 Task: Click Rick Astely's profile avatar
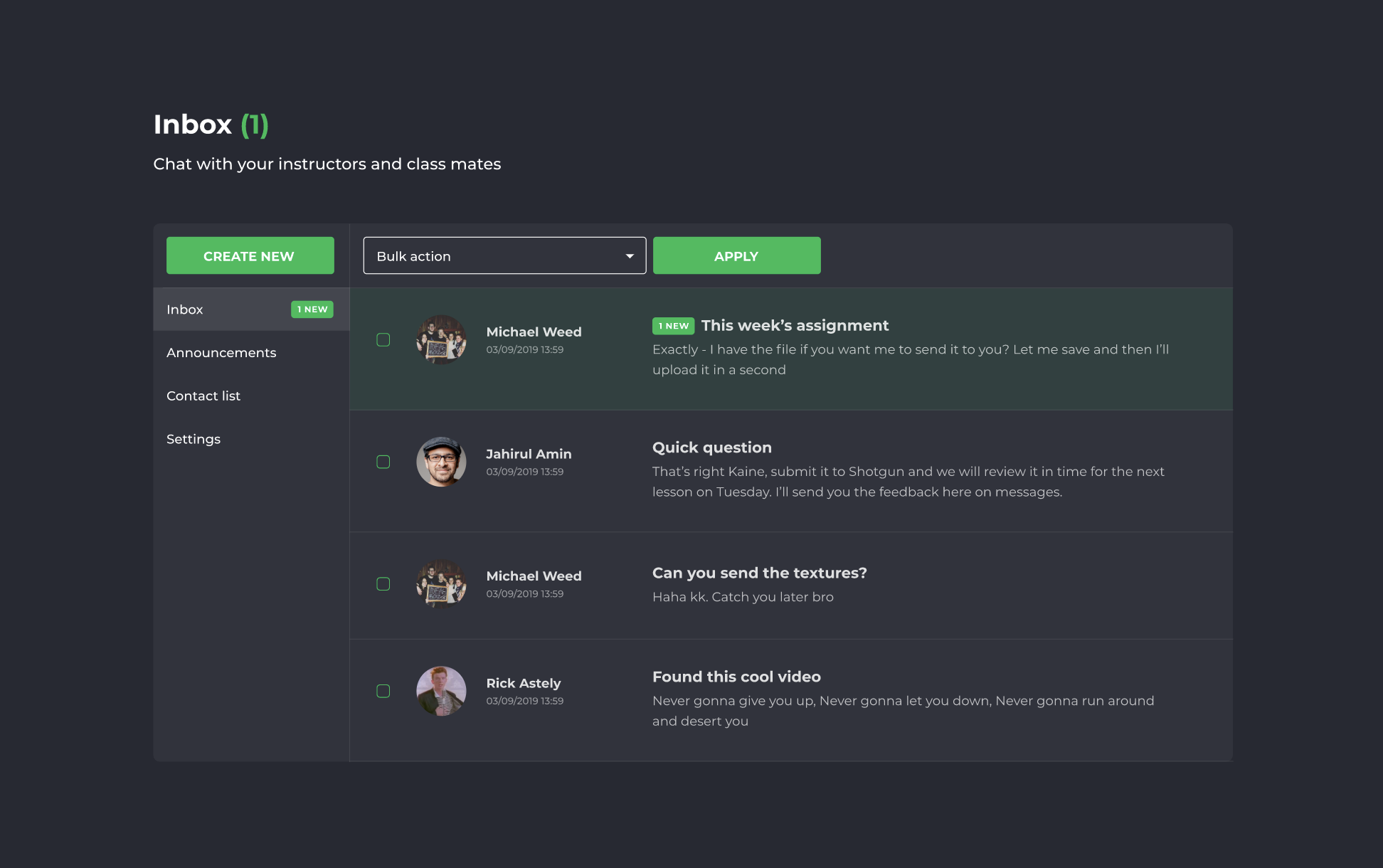[x=441, y=691]
